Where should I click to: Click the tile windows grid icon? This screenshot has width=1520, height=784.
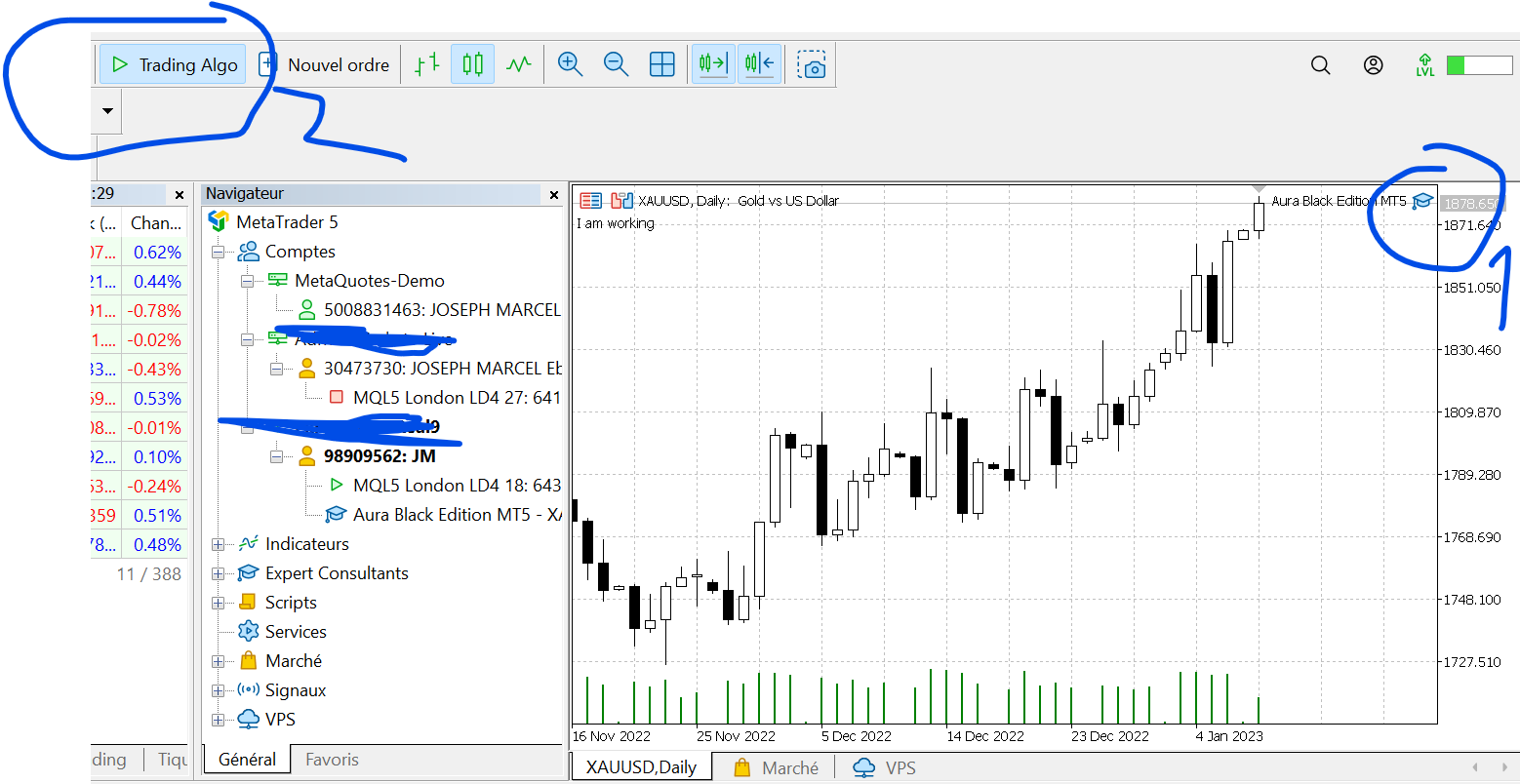pos(662,65)
